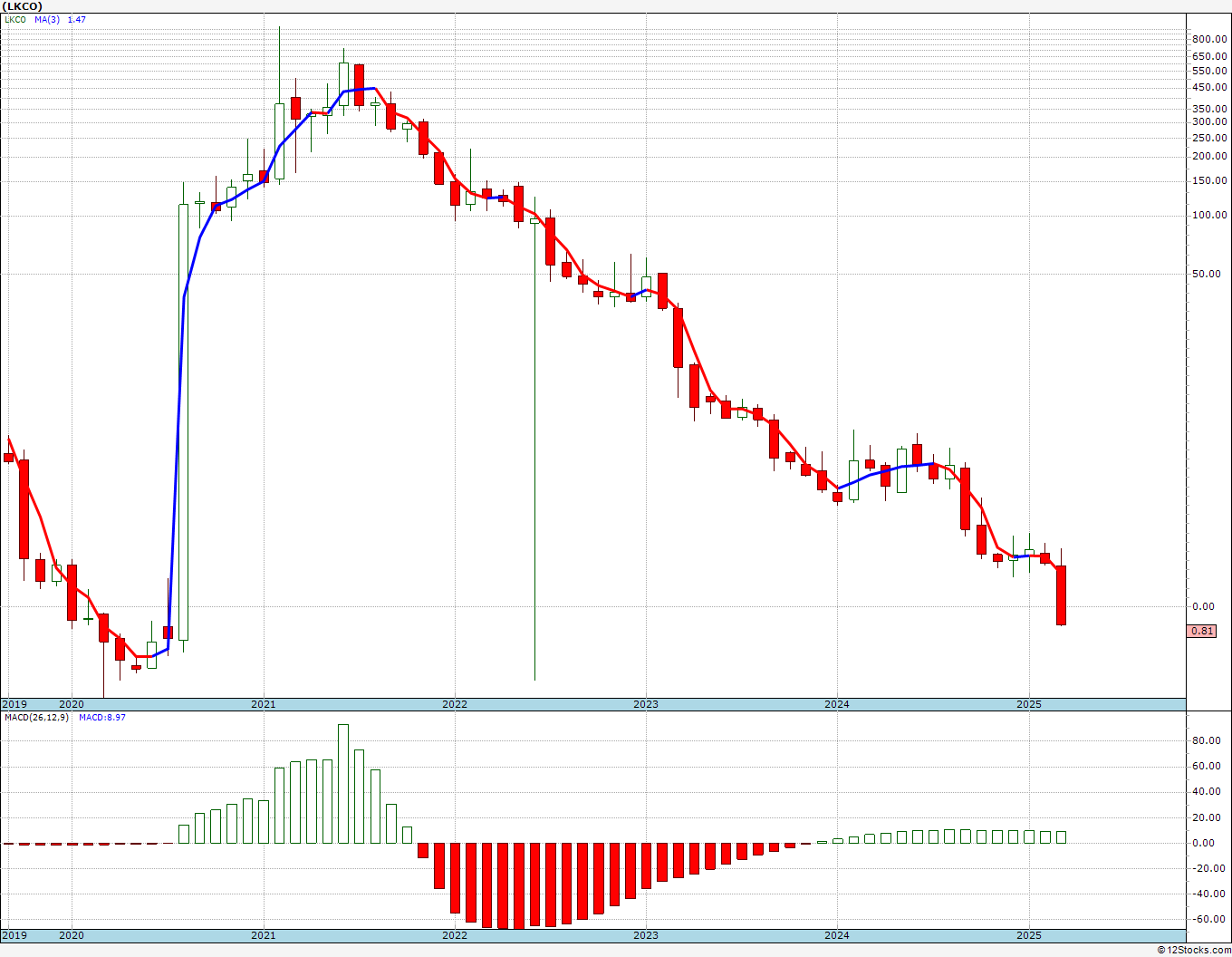Viewport: 1232px width, 957px height.
Task: Click the 800.00 price axis label
Action: (x=1209, y=39)
